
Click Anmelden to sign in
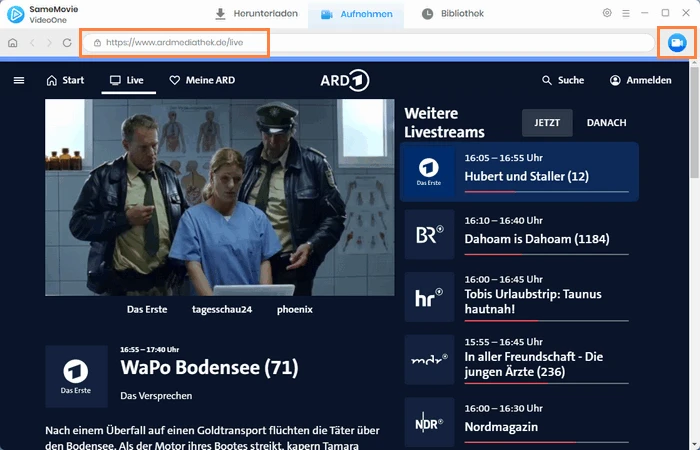tap(640, 80)
